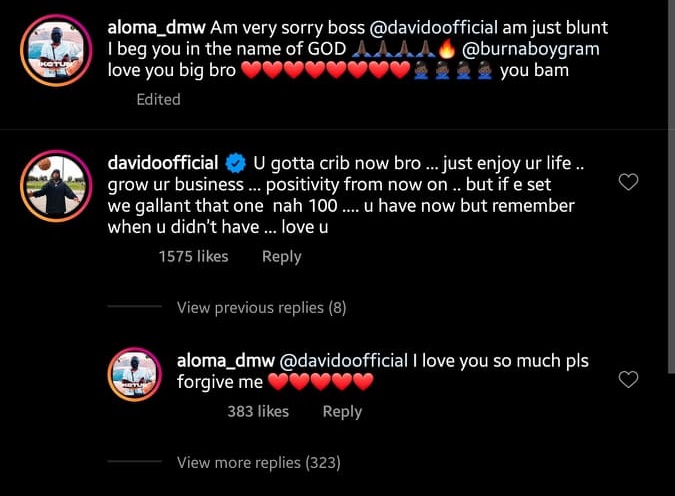Click the Edited label under top comment
Image resolution: width=675 pixels, height=496 pixels.
[158, 99]
